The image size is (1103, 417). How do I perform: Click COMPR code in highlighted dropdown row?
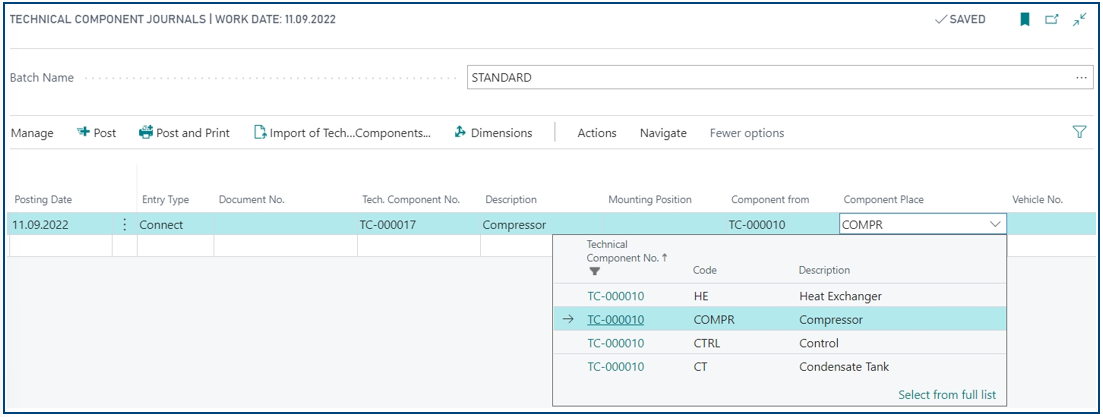714,320
